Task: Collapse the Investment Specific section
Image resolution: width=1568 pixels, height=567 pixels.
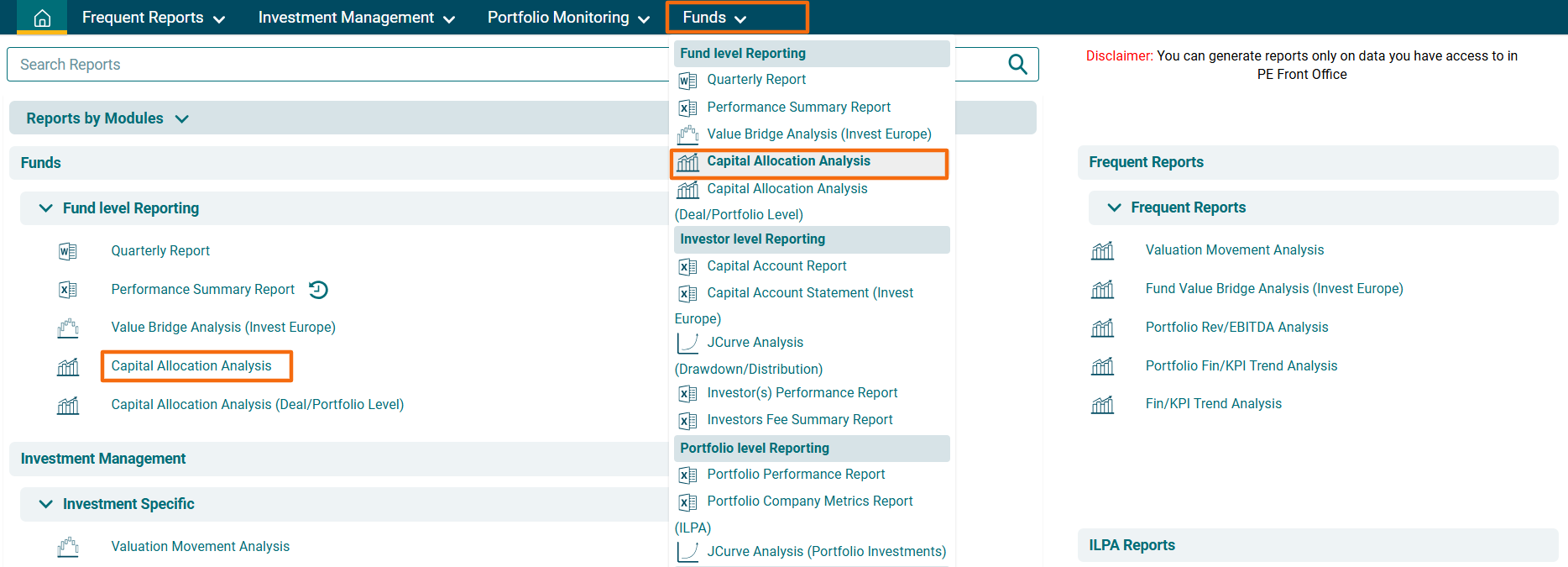Action: coord(46,504)
